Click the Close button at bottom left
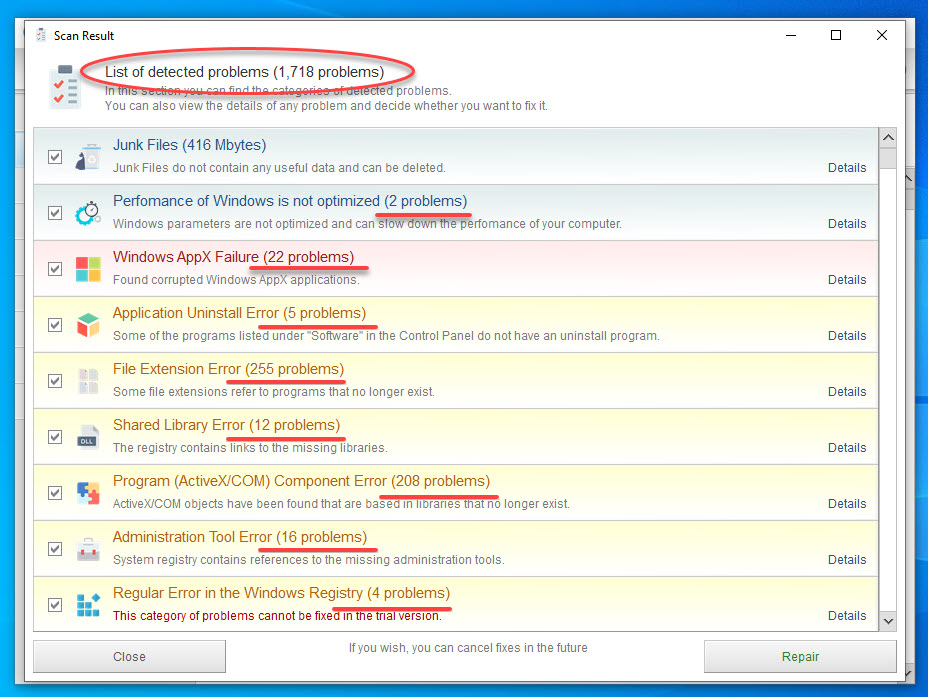The height and width of the screenshot is (697, 928). pos(129,657)
